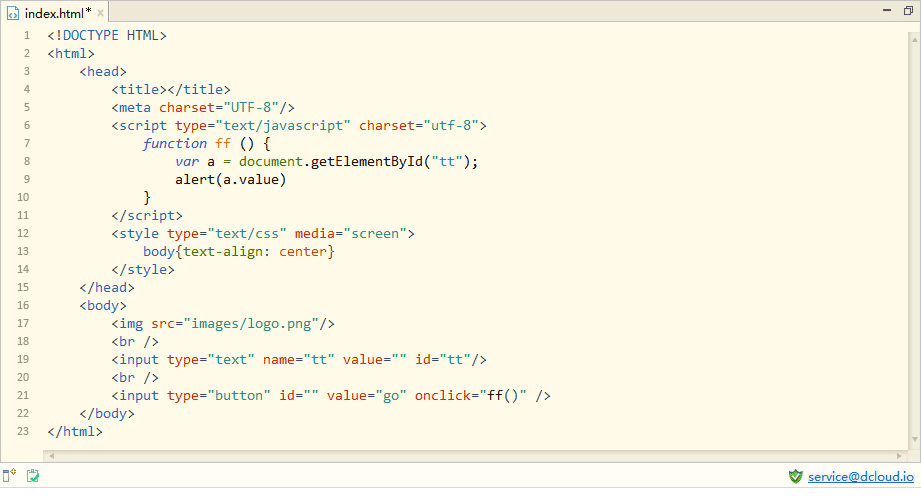Click line number 7 in the gutter
Image resolution: width=921 pixels, height=499 pixels.
pyautogui.click(x=26, y=143)
